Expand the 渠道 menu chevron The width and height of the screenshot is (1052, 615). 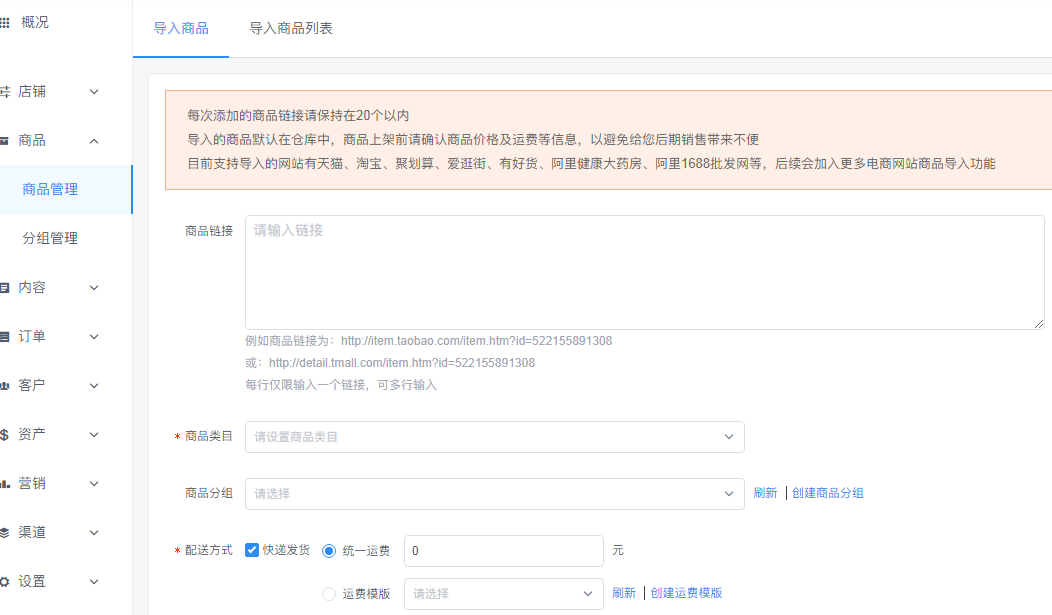(94, 533)
